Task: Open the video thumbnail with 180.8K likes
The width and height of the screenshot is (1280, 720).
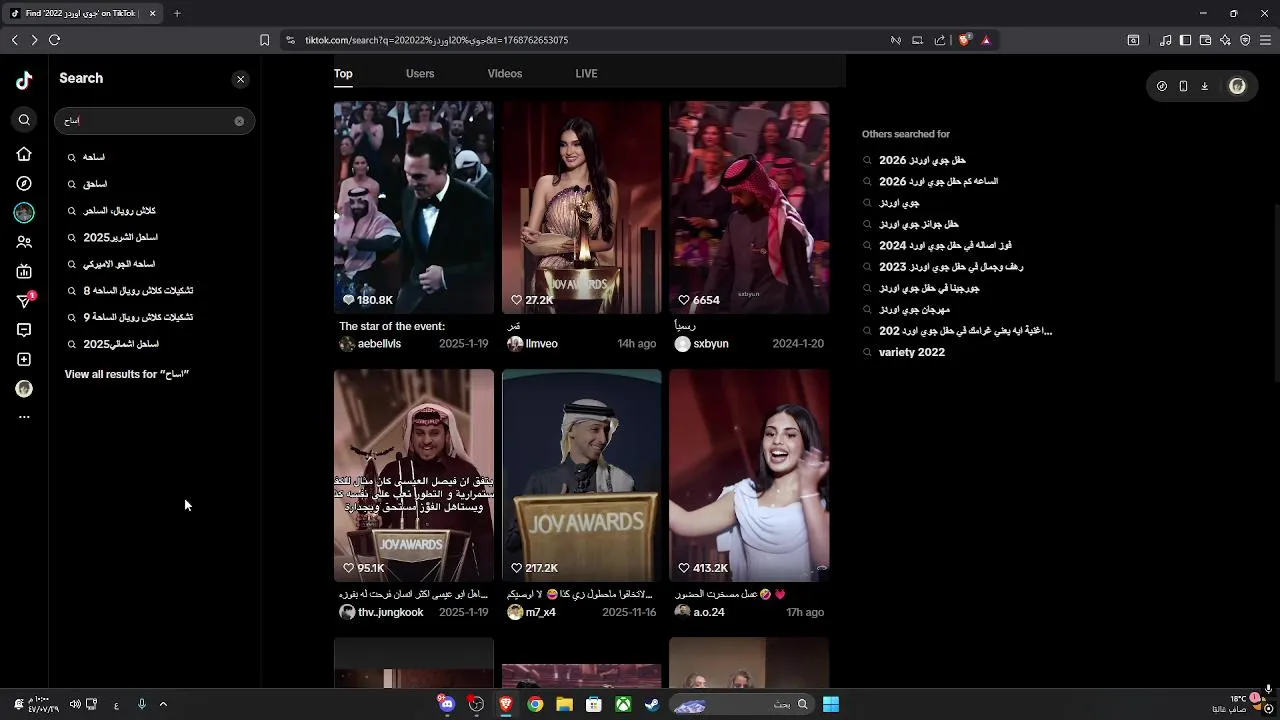Action: (x=414, y=207)
